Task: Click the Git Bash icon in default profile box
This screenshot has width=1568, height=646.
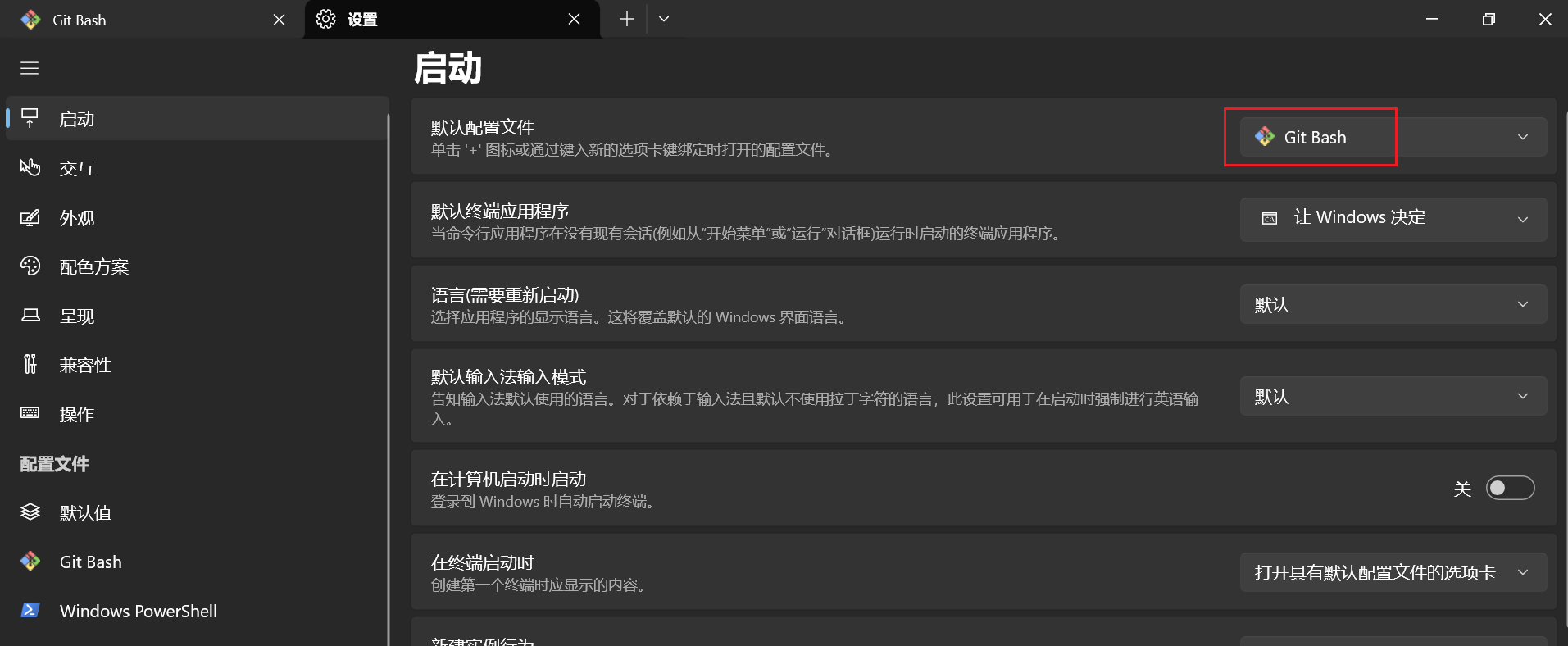Action: (1265, 137)
